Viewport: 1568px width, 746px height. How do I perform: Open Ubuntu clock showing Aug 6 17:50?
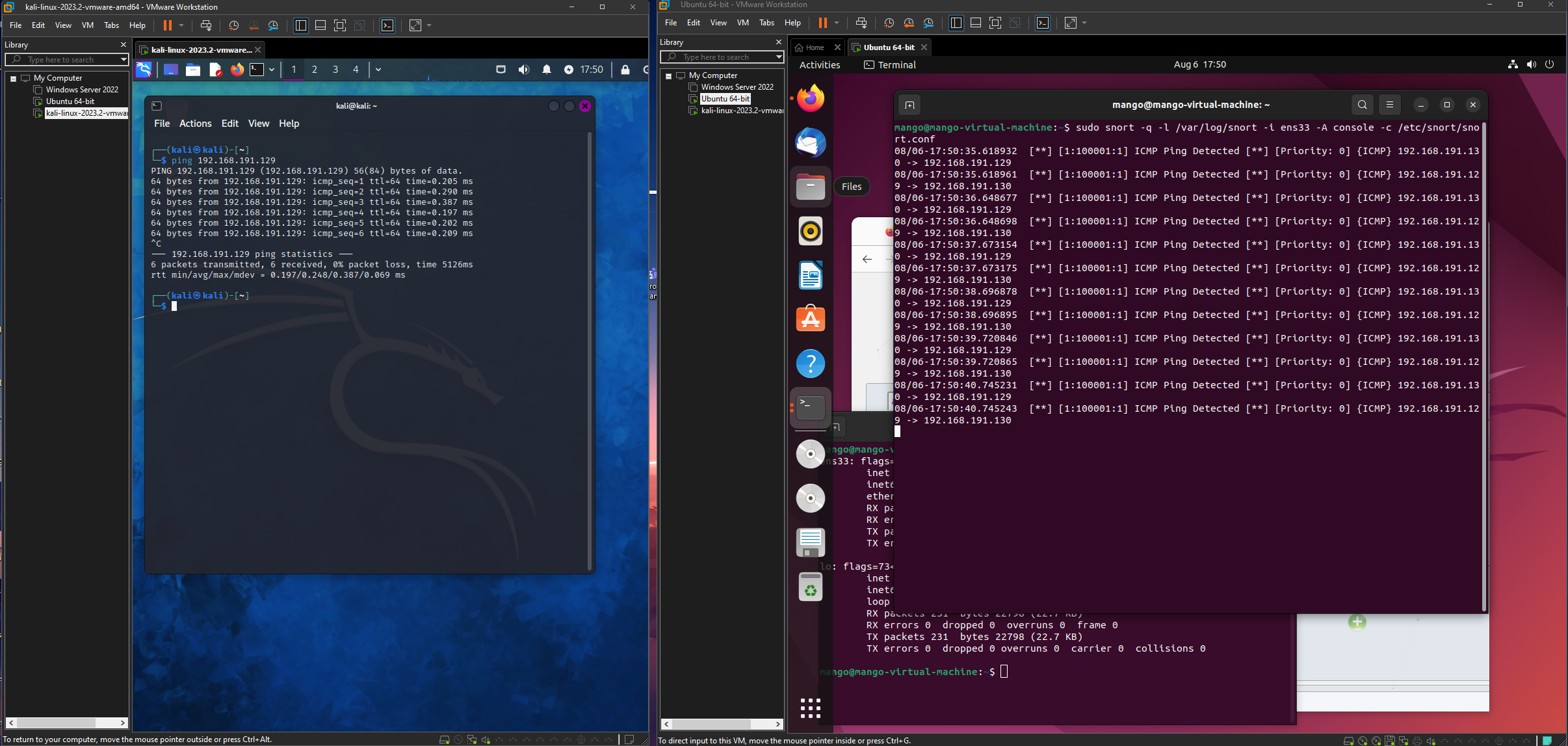point(1200,64)
